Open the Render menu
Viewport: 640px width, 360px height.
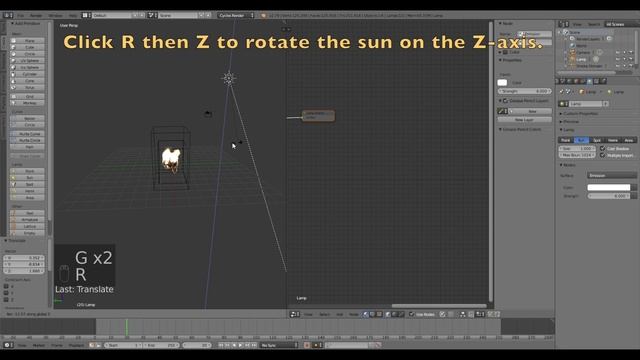[x=36, y=15]
